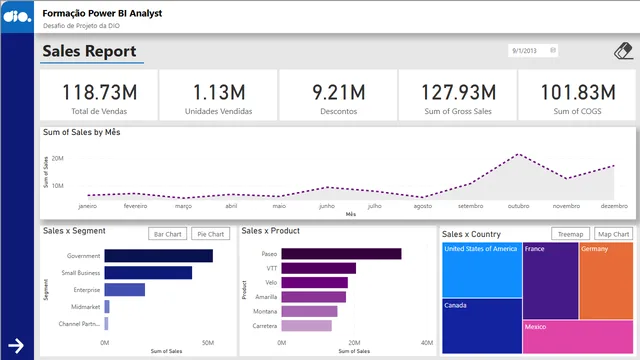This screenshot has width=640, height=360.
Task: Go to next page with arrow icon
Action: (16, 346)
